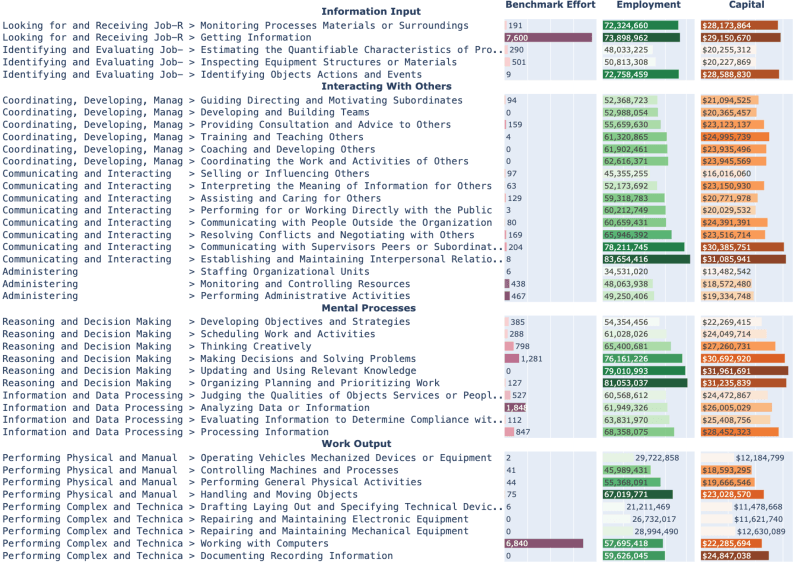Click the 21,211,469 employment value cell
The image size is (793, 563).
645,507
